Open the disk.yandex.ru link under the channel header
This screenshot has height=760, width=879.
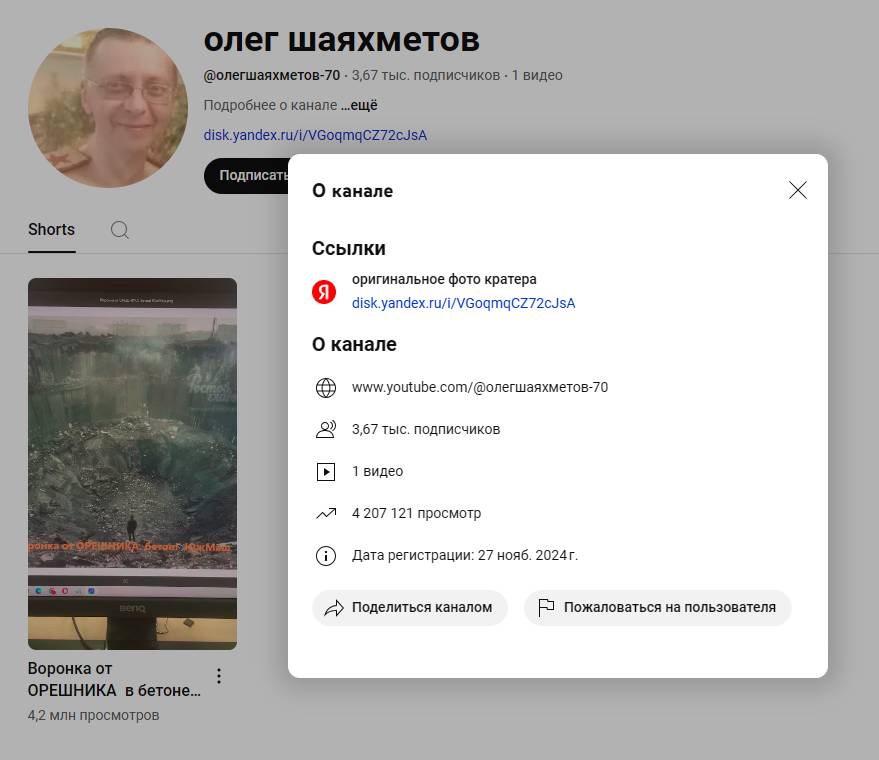click(x=315, y=135)
